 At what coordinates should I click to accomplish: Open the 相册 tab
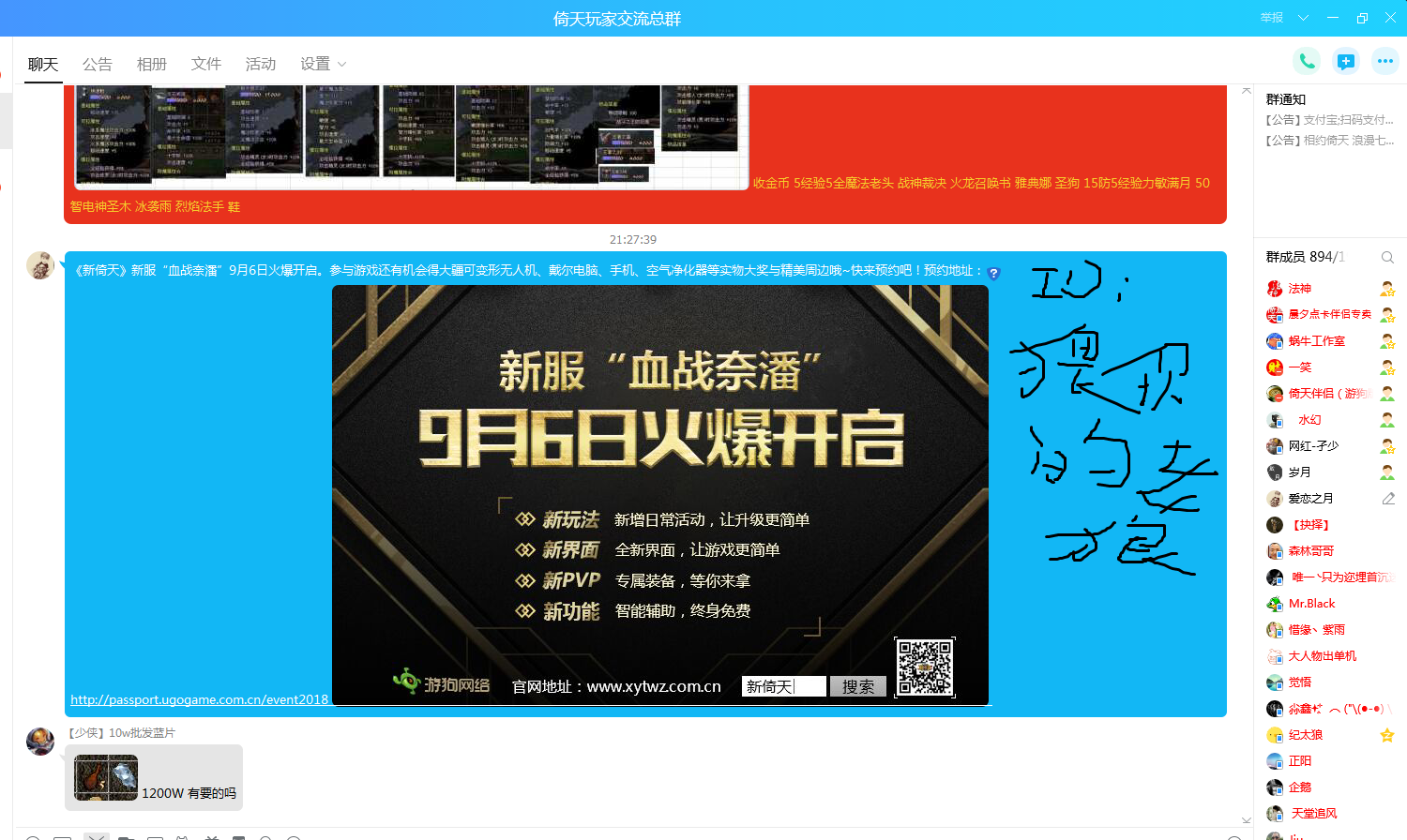coord(152,64)
